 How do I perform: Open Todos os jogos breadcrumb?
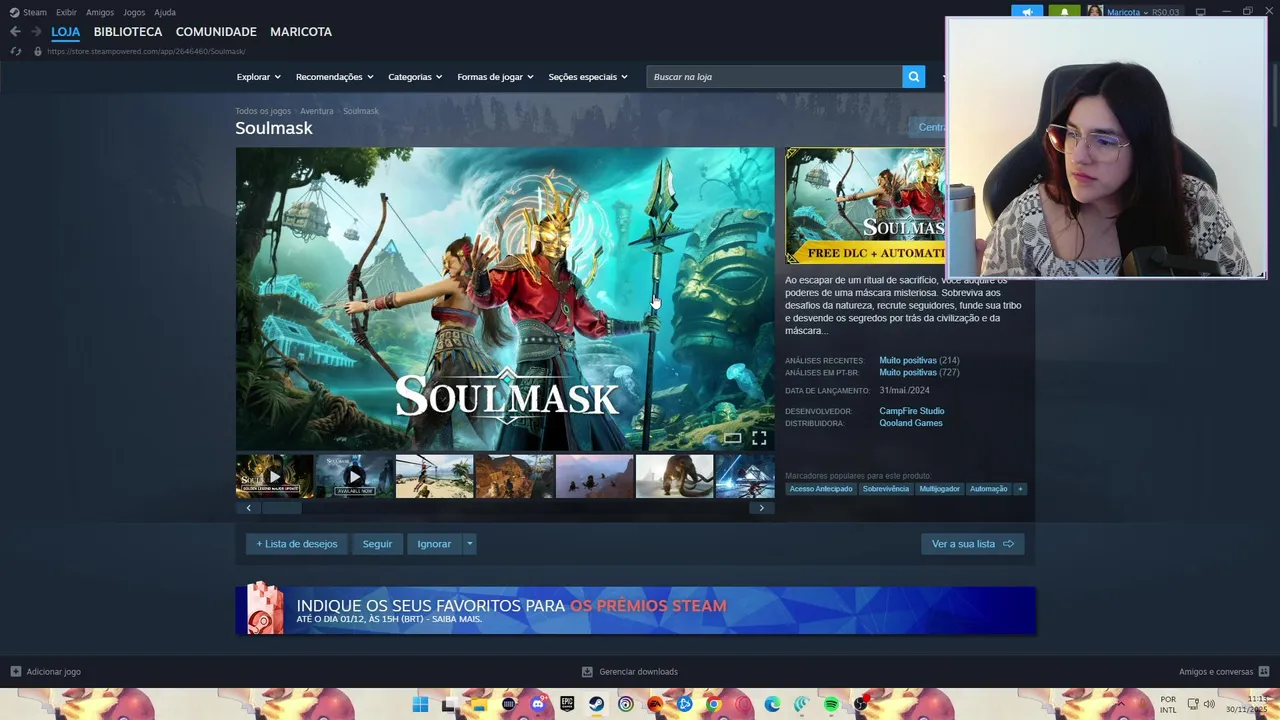click(263, 111)
